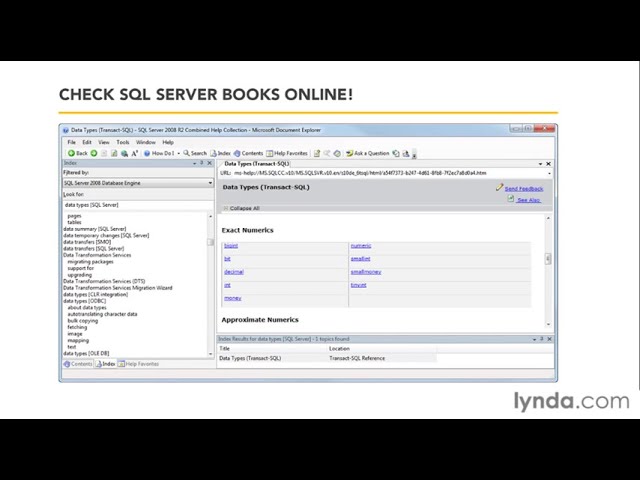
Task: Click the Look for input field
Action: pyautogui.click(x=138, y=205)
